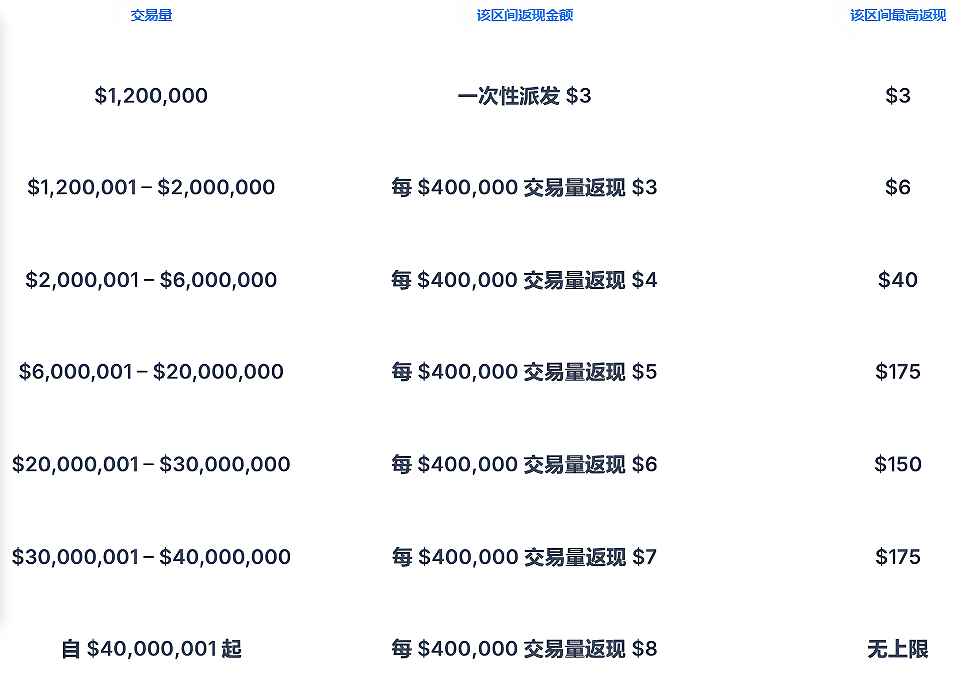The image size is (980, 683).
Task: Click the $6,000,001 – $20,000,000 range cell
Action: coord(151,371)
